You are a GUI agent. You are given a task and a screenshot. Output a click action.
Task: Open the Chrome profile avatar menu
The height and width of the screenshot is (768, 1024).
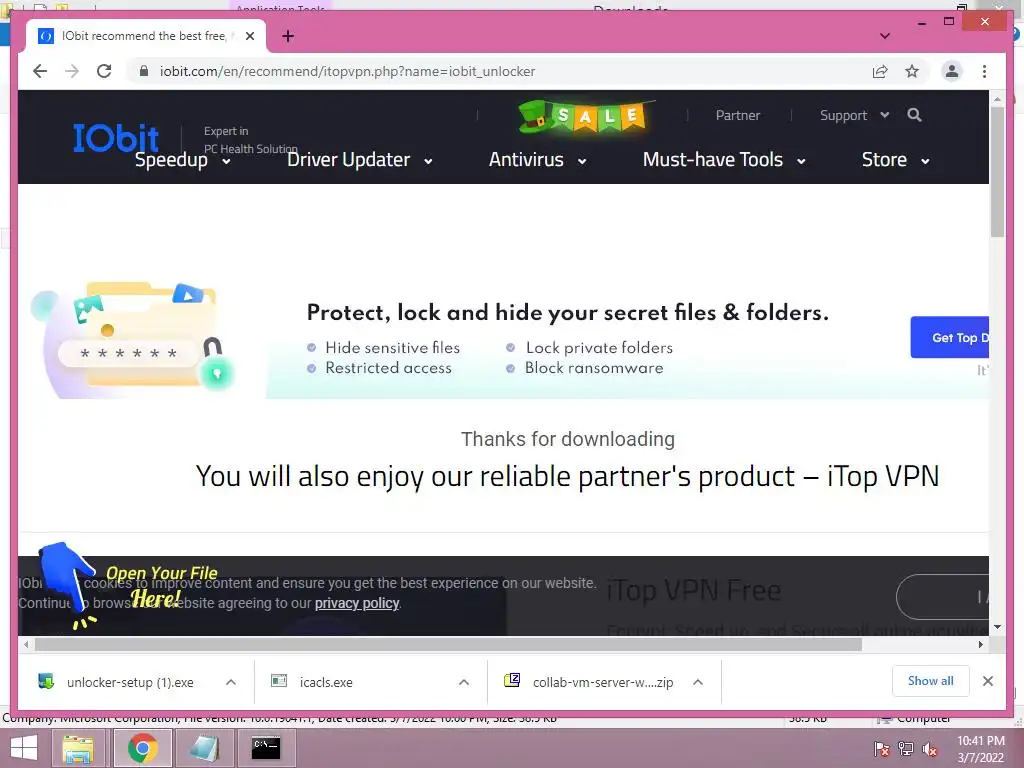pyautogui.click(x=952, y=71)
